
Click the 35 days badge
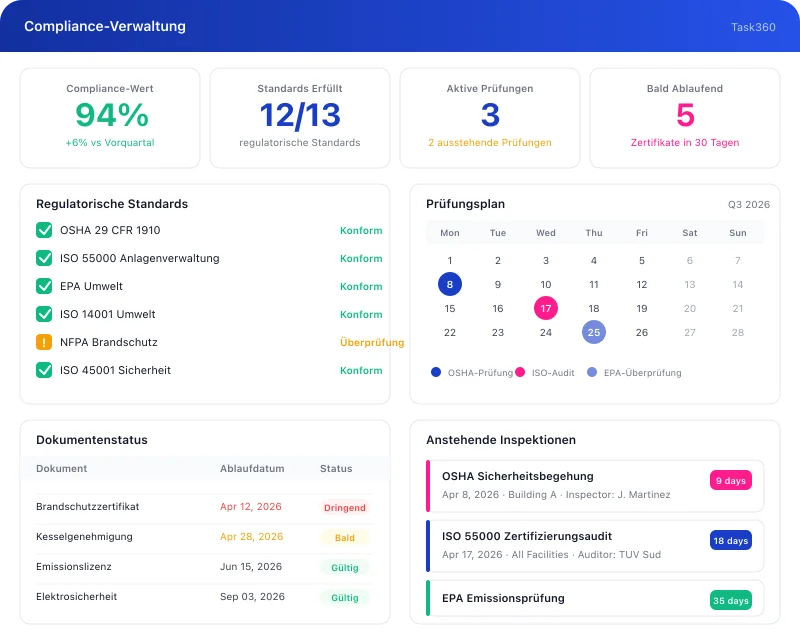[730, 601]
